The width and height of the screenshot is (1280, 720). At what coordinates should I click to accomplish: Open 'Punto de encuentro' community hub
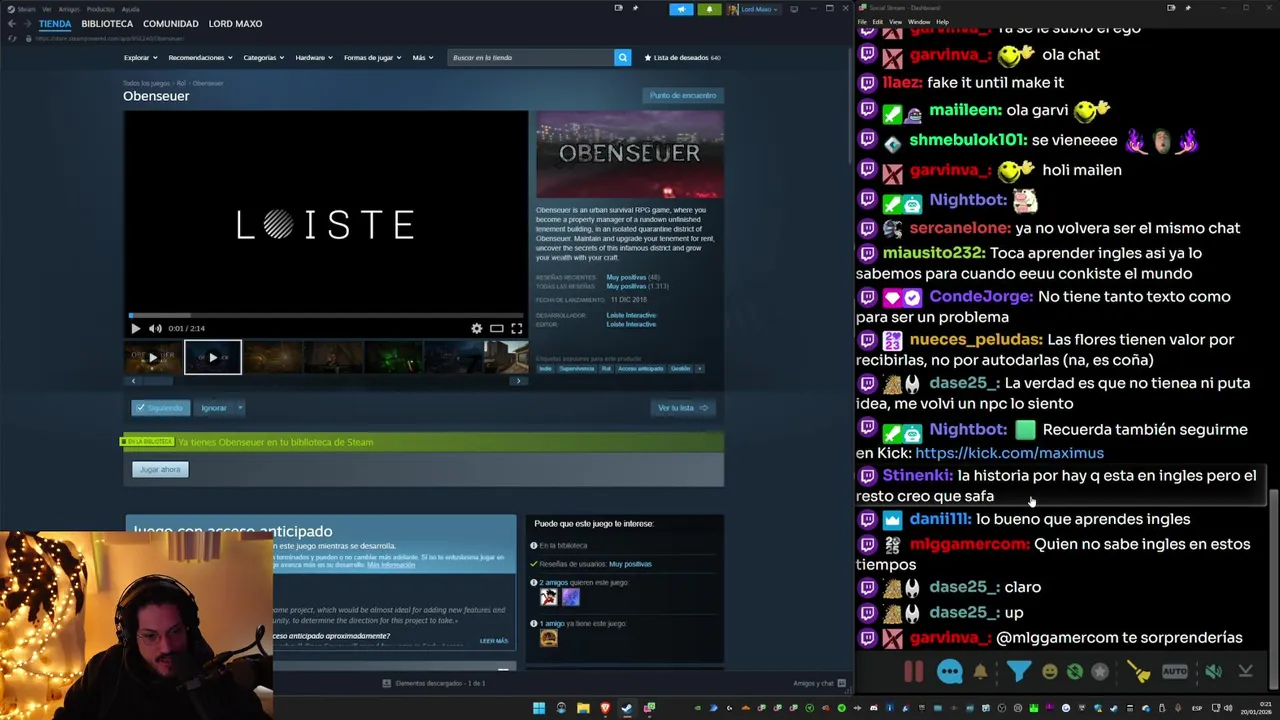[683, 95]
